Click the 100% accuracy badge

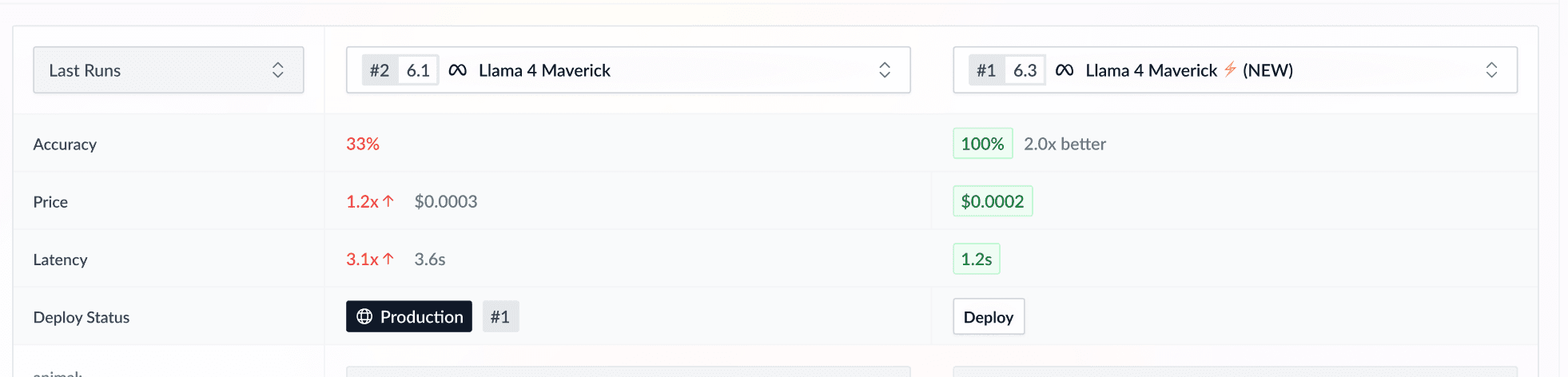click(x=982, y=144)
